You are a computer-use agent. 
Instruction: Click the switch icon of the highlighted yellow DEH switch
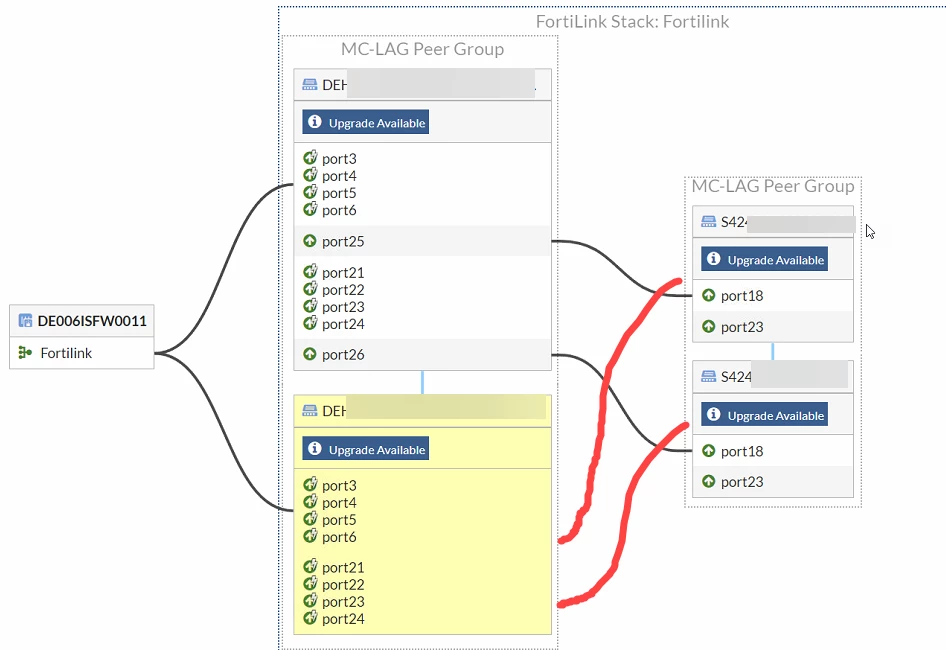pos(310,411)
